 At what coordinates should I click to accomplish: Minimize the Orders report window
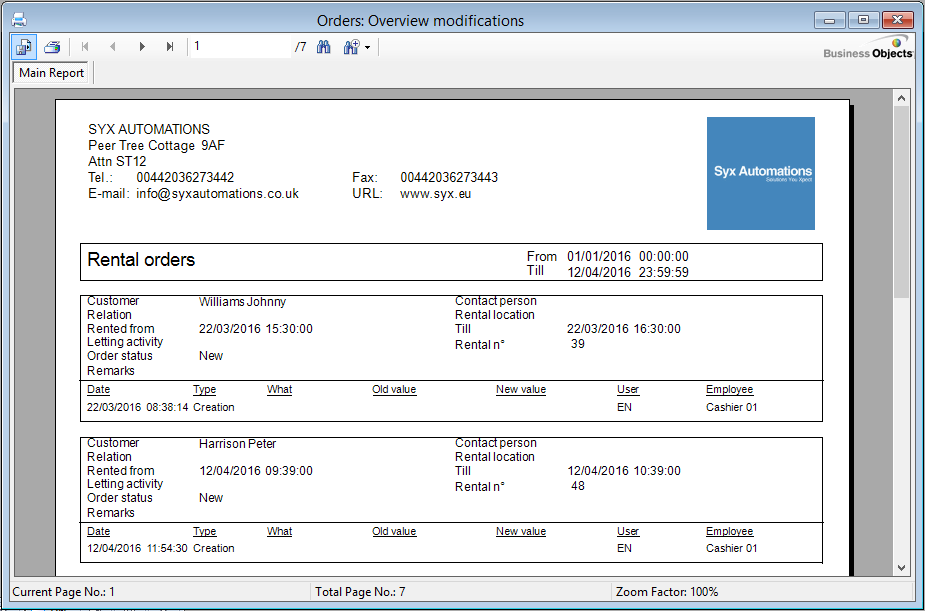tap(830, 19)
